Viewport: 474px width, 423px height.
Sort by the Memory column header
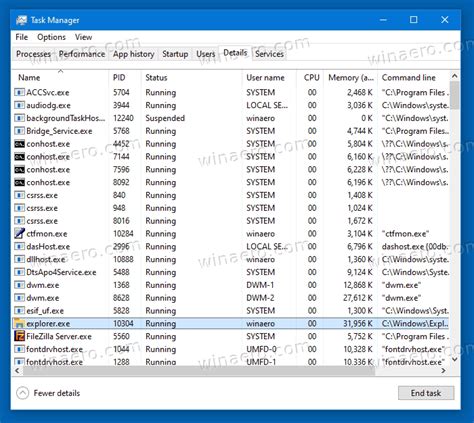351,78
